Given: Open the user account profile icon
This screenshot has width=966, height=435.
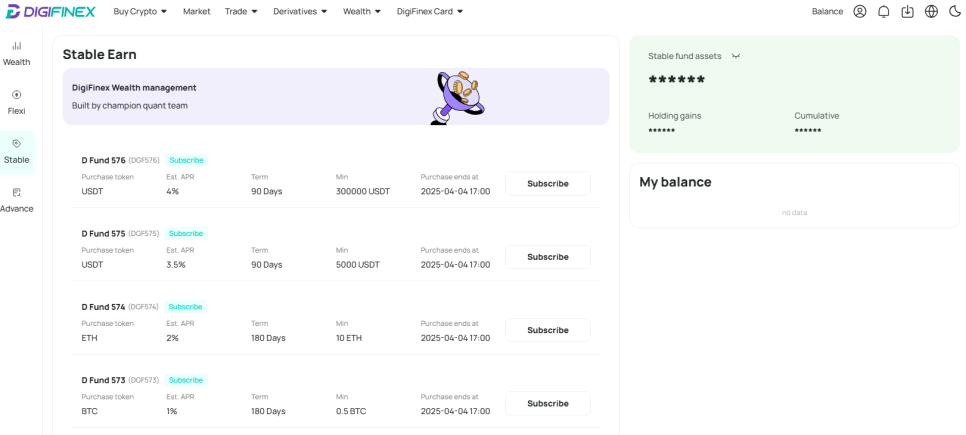Looking at the screenshot, I should pyautogui.click(x=859, y=11).
